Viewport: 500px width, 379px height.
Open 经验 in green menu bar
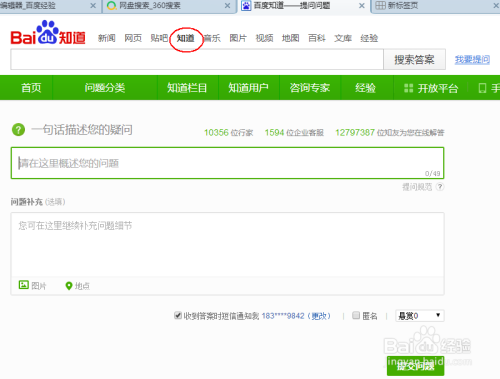[365, 88]
